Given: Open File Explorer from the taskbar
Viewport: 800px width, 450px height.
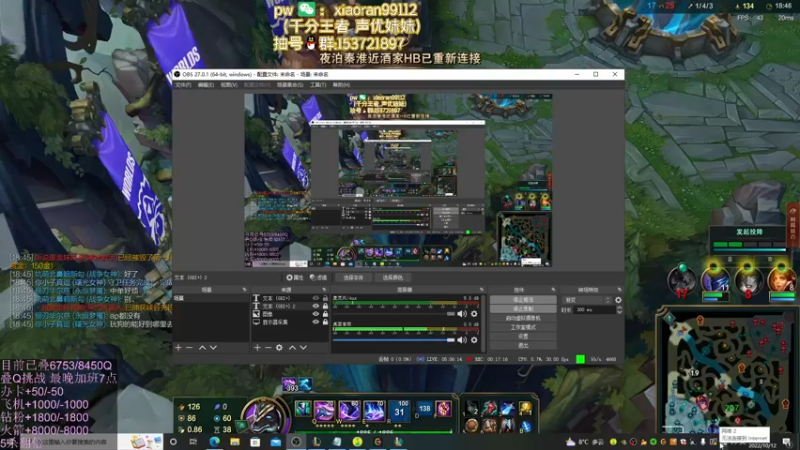Looking at the screenshot, I should point(235,441).
